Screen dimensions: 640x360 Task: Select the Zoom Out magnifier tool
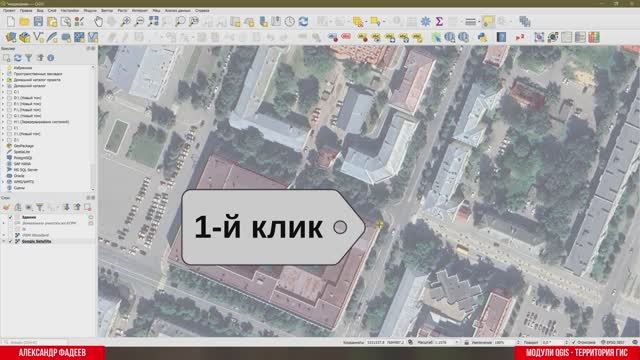point(139,22)
